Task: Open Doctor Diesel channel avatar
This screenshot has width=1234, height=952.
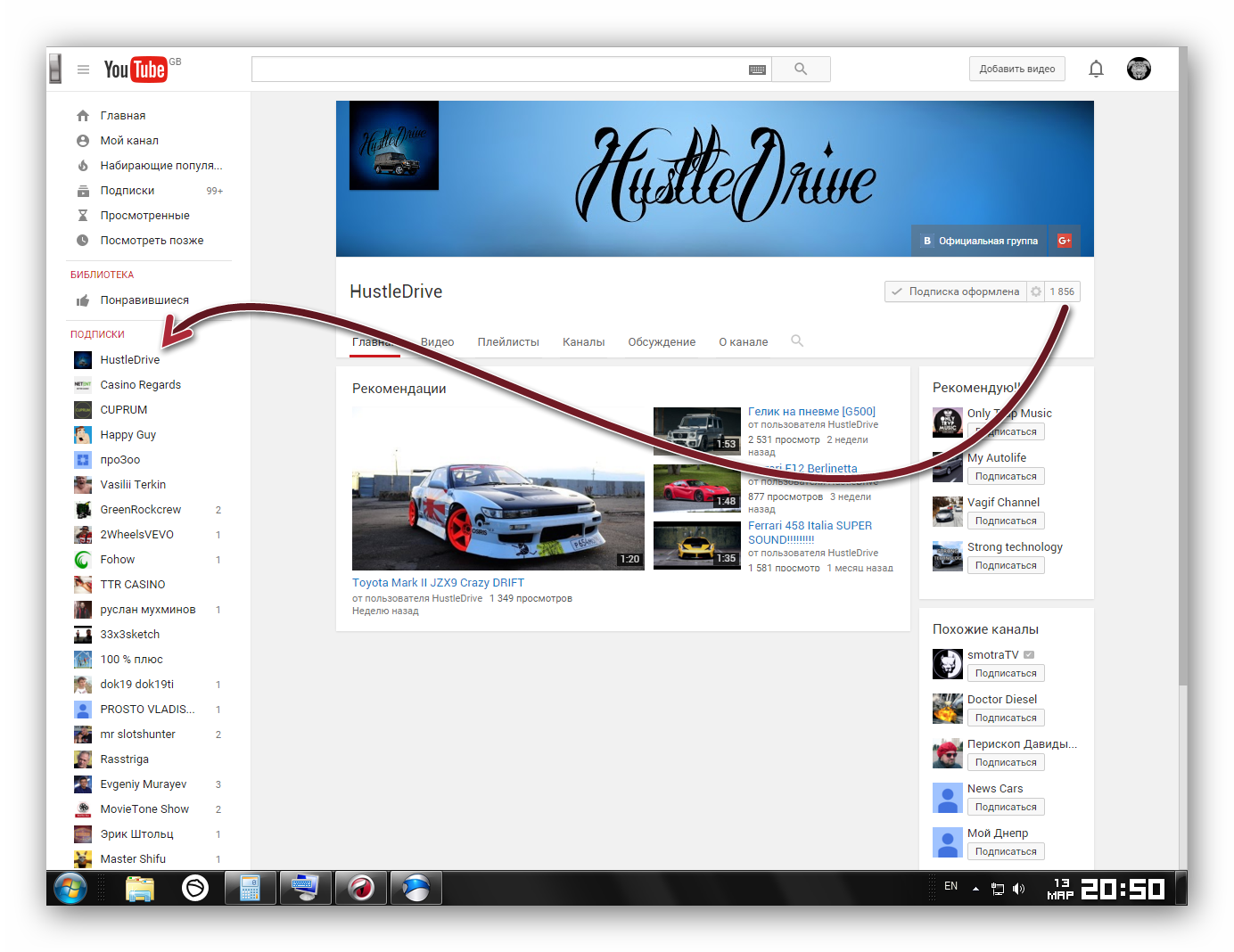Action: point(948,709)
